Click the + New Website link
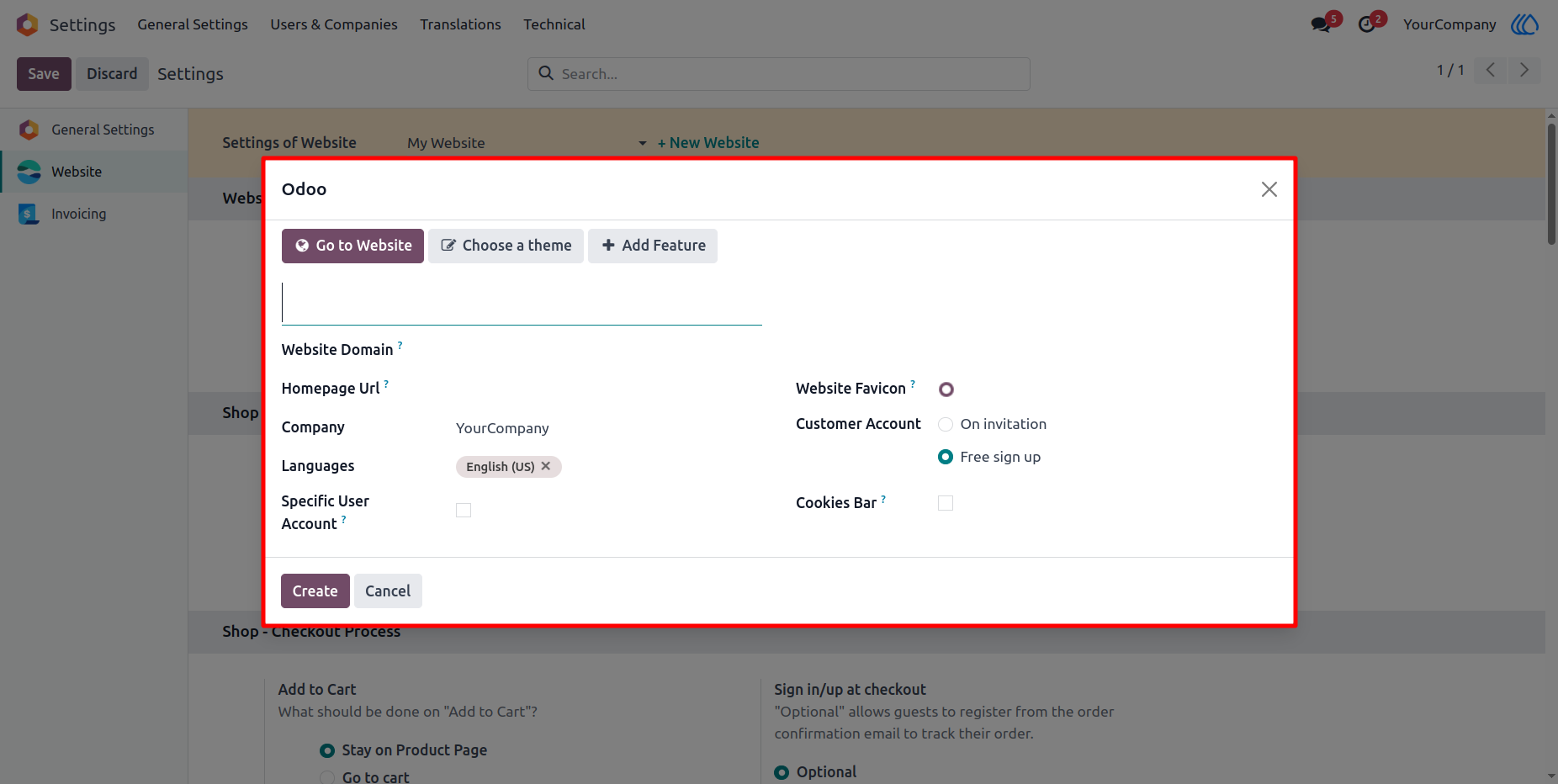The width and height of the screenshot is (1558, 784). click(708, 143)
